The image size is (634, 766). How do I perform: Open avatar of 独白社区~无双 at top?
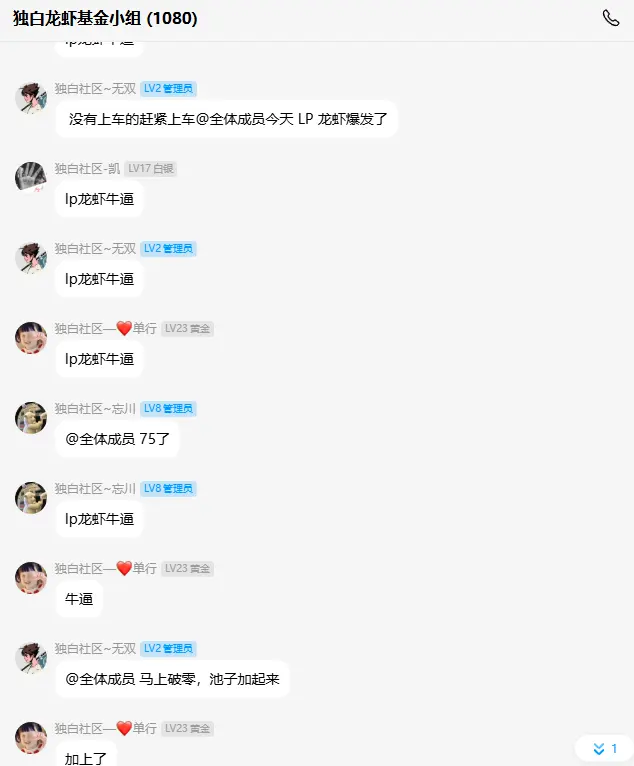point(31,98)
